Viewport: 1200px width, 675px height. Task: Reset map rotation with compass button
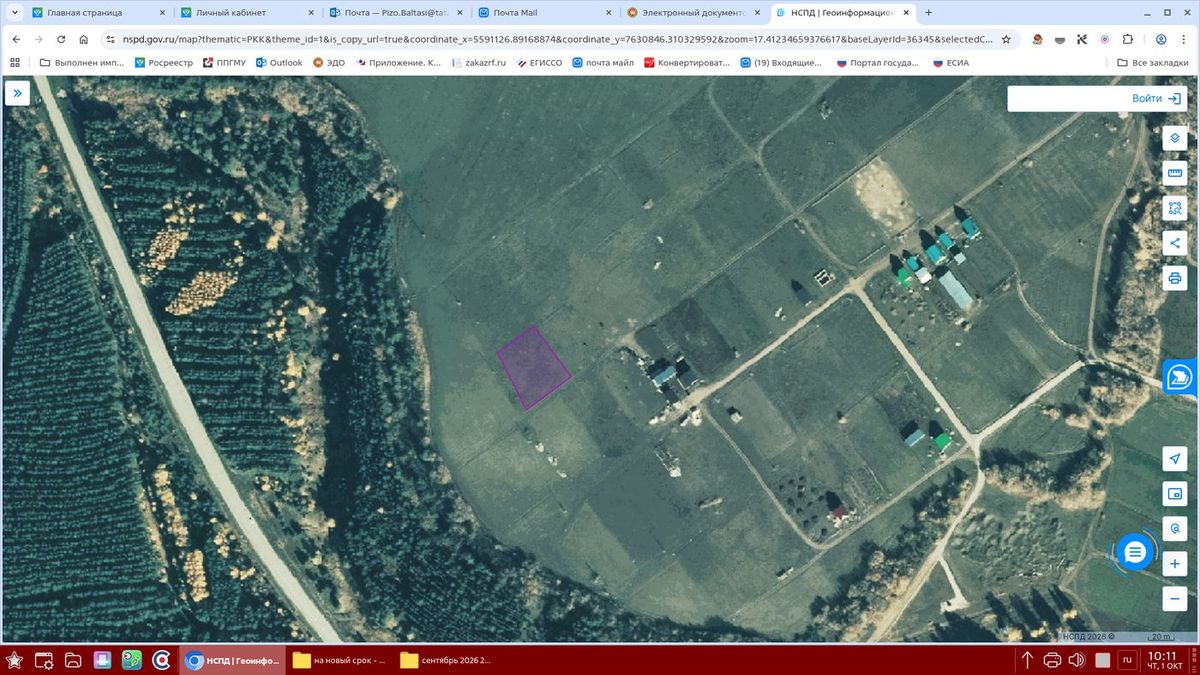click(1175, 528)
